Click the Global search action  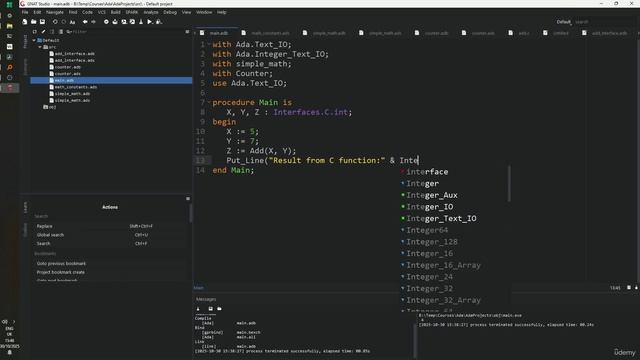[110, 235]
